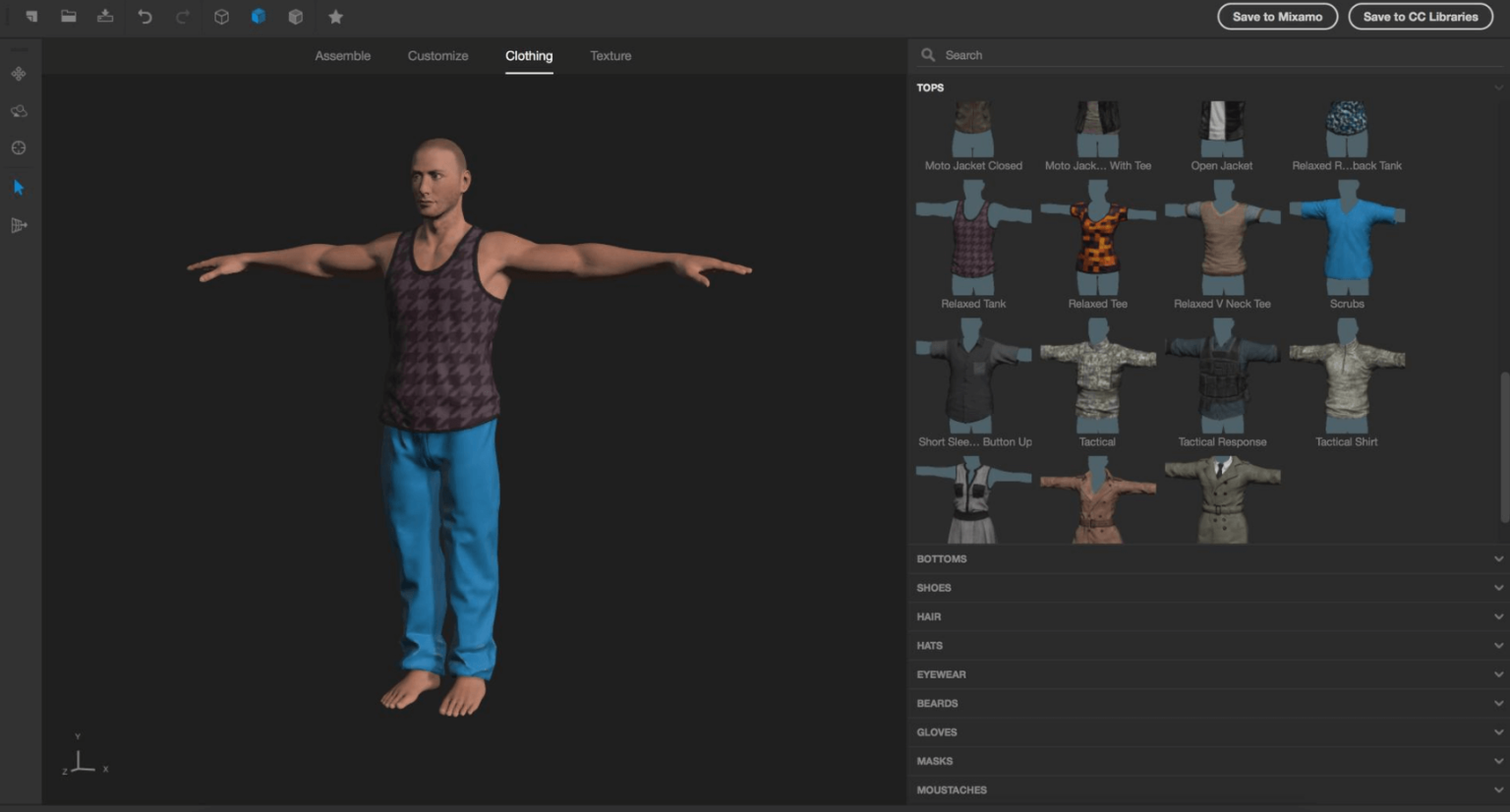Image resolution: width=1510 pixels, height=812 pixels.
Task: Select the blue arrow selection tool
Action: (19, 187)
